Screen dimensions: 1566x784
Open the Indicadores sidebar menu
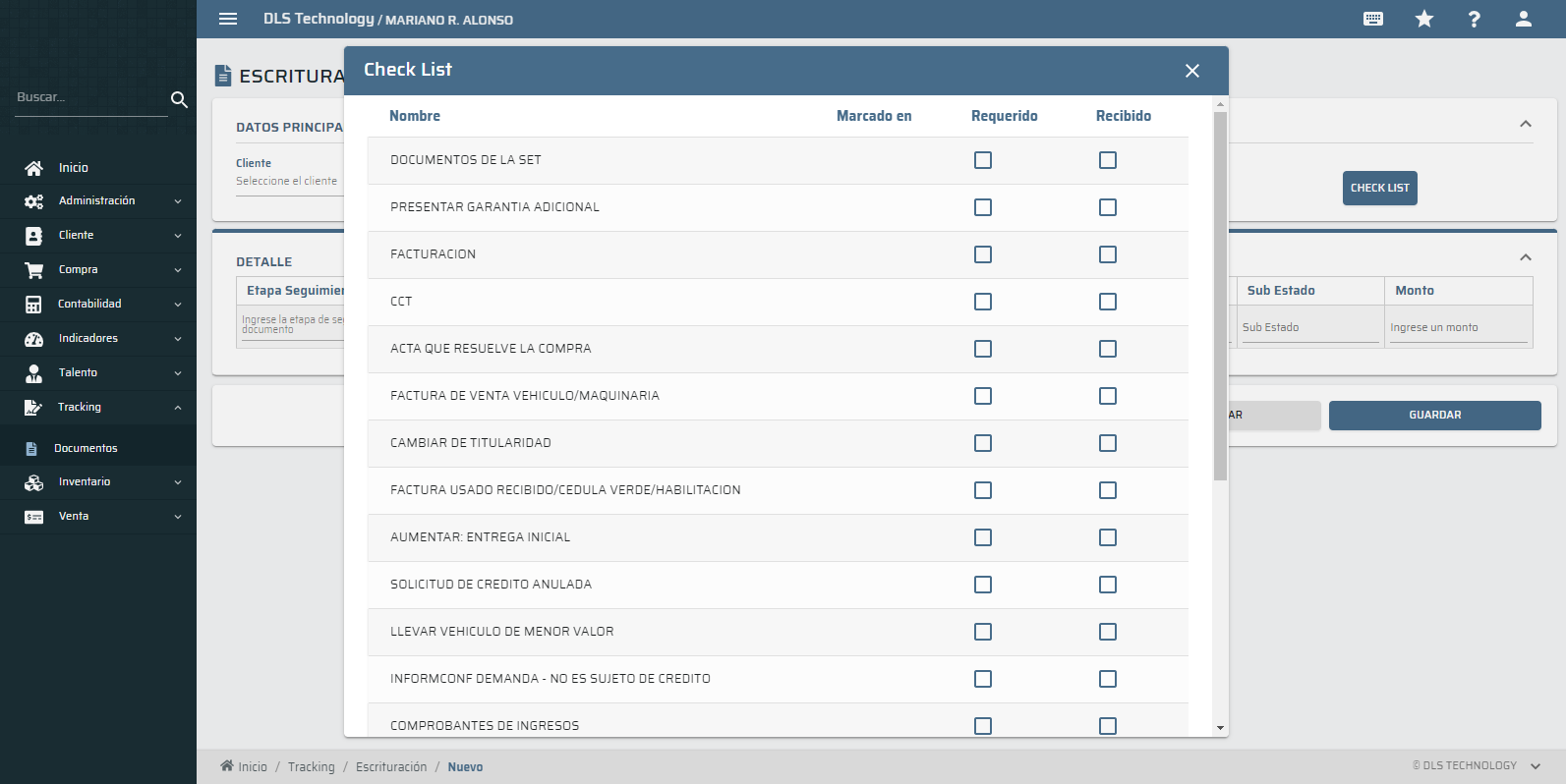coord(98,339)
